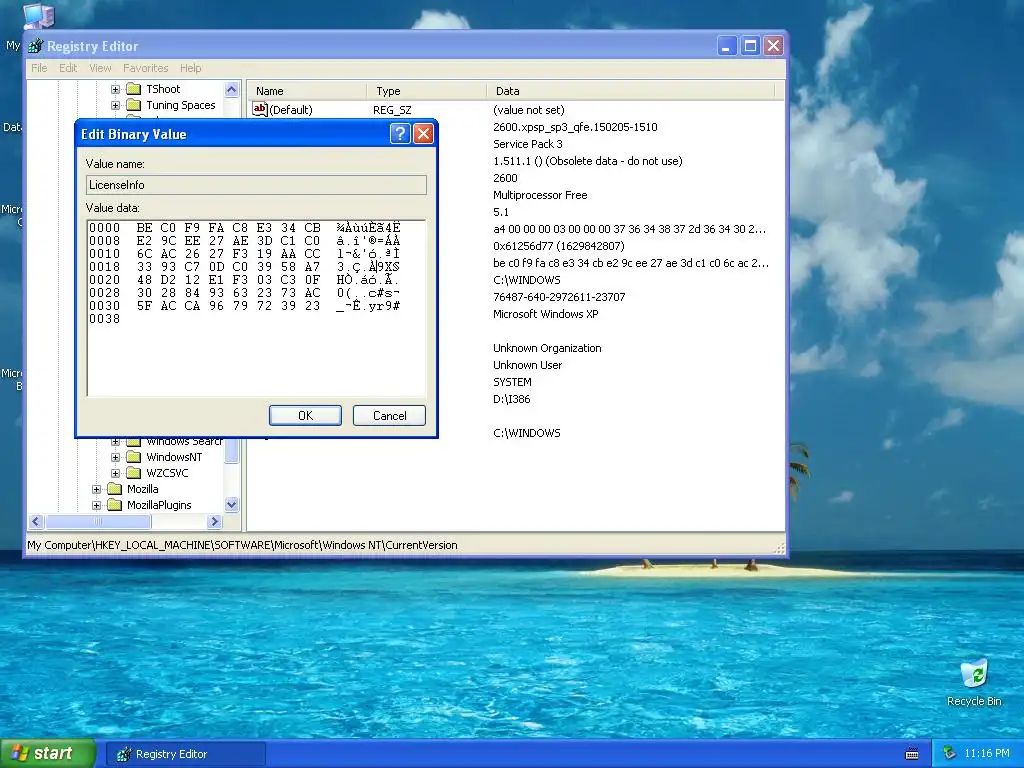Open the Help menu in Registry Editor

coord(191,68)
